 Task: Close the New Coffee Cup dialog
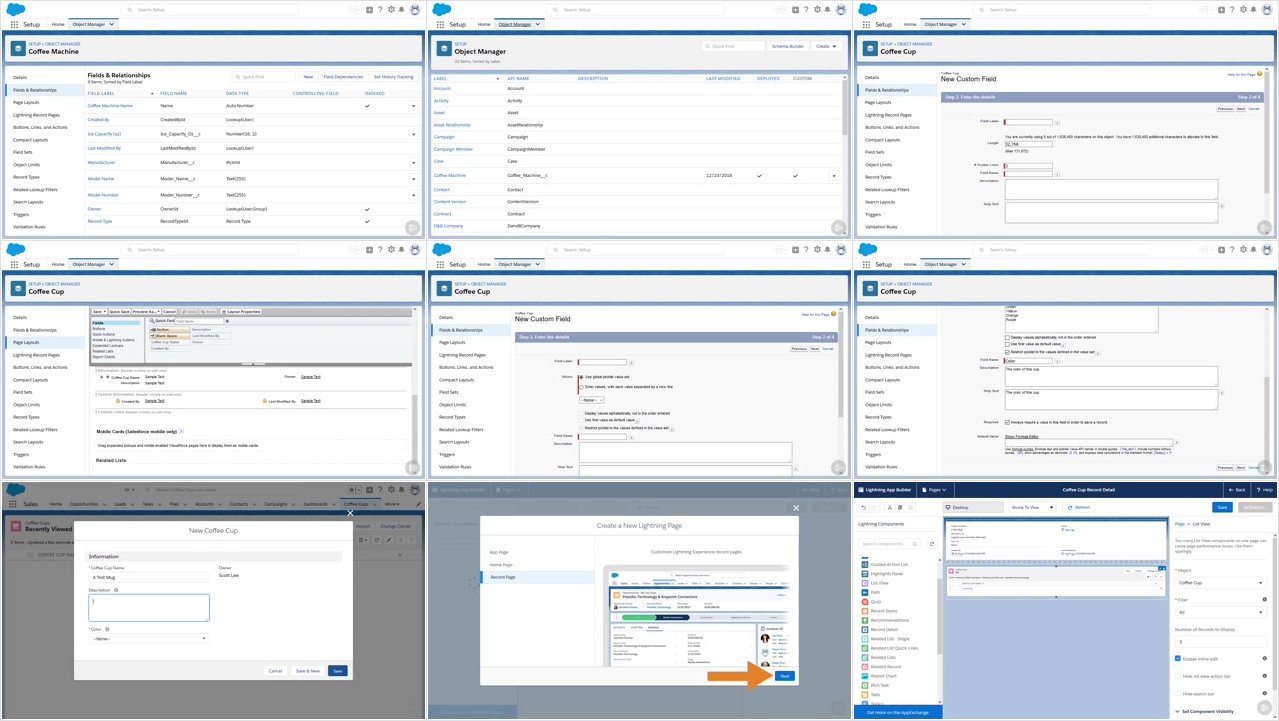[x=349, y=513]
